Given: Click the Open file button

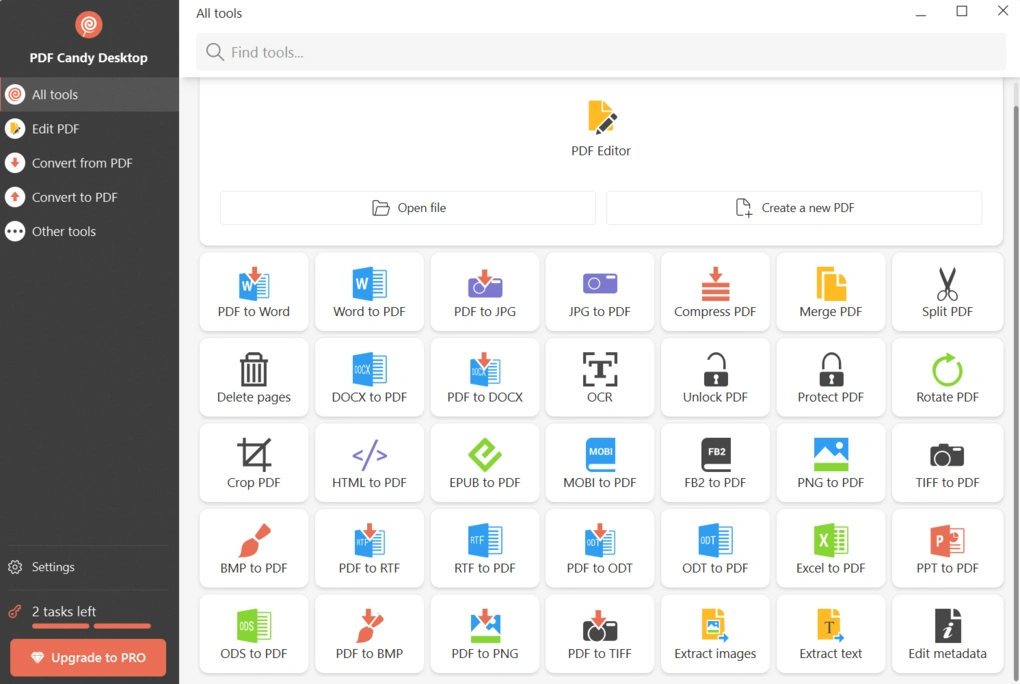Looking at the screenshot, I should click(407, 208).
